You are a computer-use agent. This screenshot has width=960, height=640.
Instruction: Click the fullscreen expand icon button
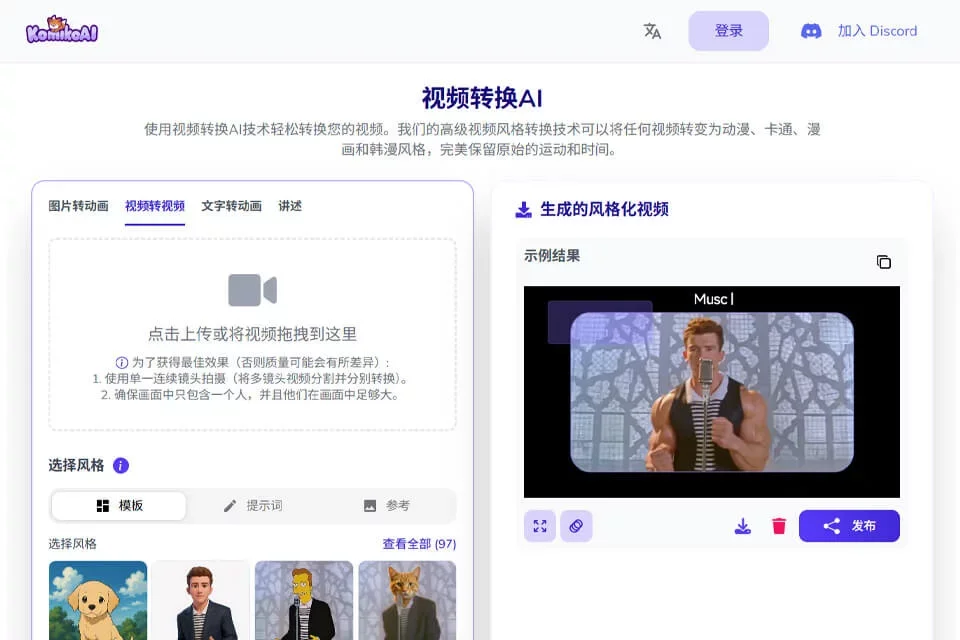(540, 526)
